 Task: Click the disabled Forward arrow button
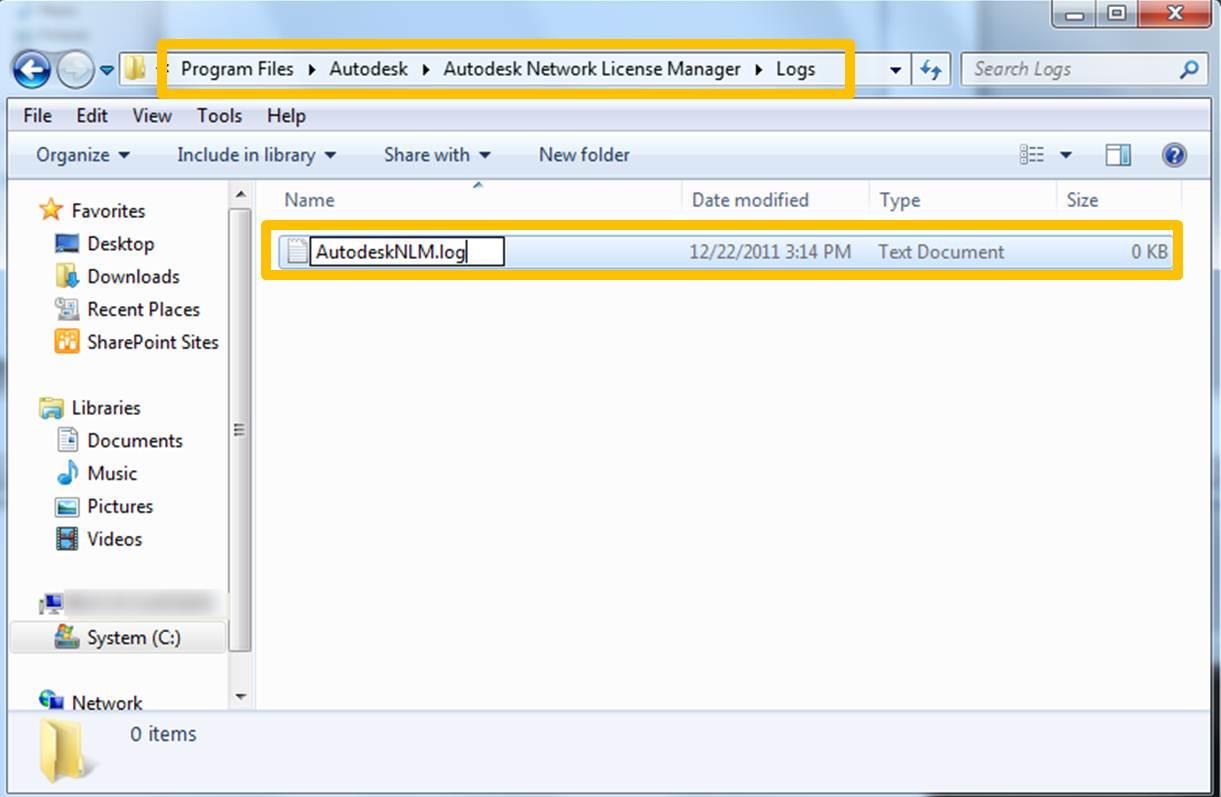coord(75,70)
